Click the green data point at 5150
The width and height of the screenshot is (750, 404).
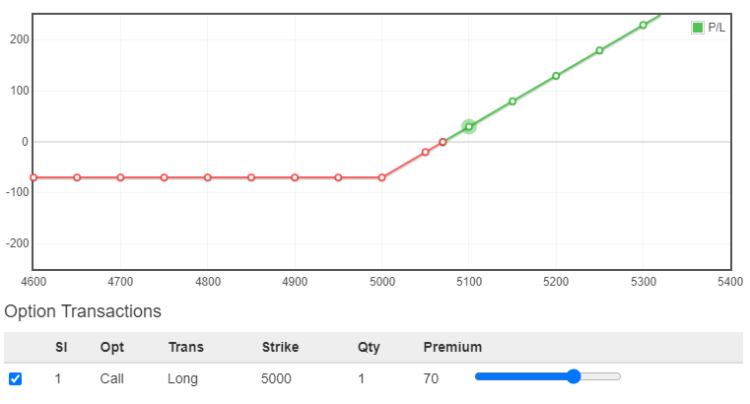click(512, 101)
